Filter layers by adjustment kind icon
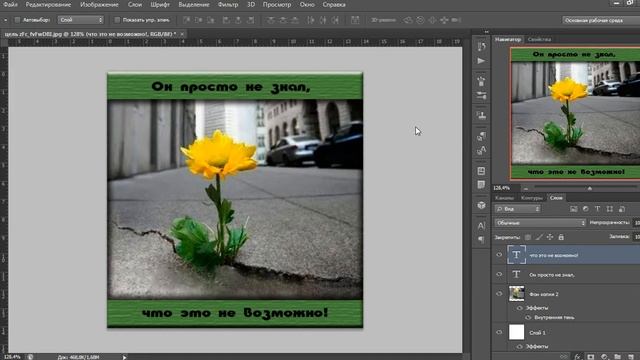This screenshot has width=640, height=360. pos(586,209)
